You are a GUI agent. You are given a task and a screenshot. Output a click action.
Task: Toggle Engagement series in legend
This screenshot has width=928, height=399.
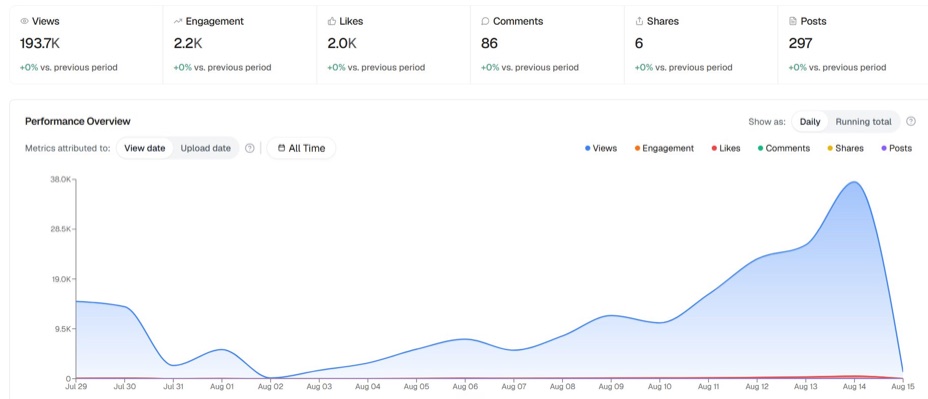664,148
